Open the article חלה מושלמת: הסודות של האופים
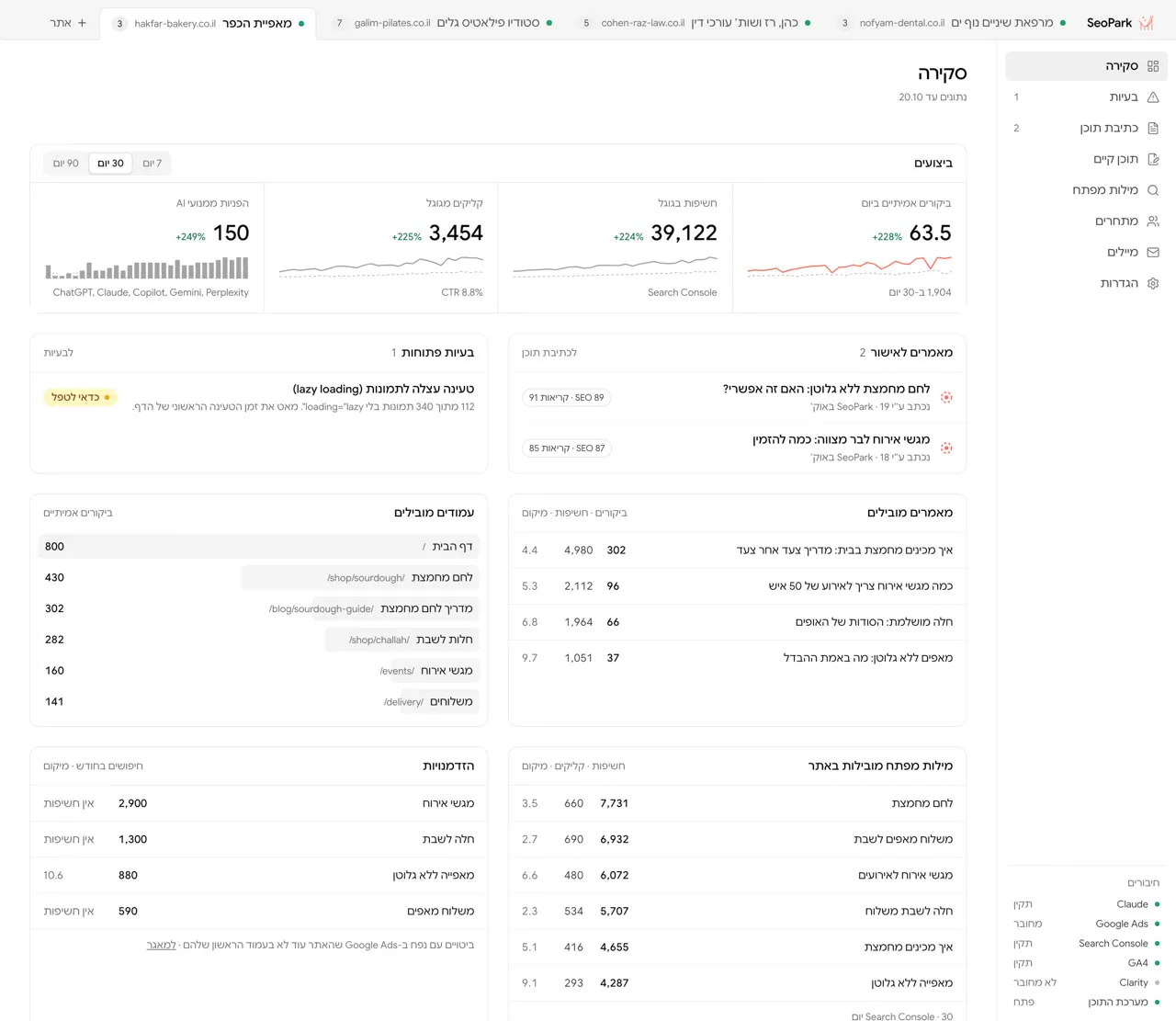The image size is (1176, 1021). [737, 622]
